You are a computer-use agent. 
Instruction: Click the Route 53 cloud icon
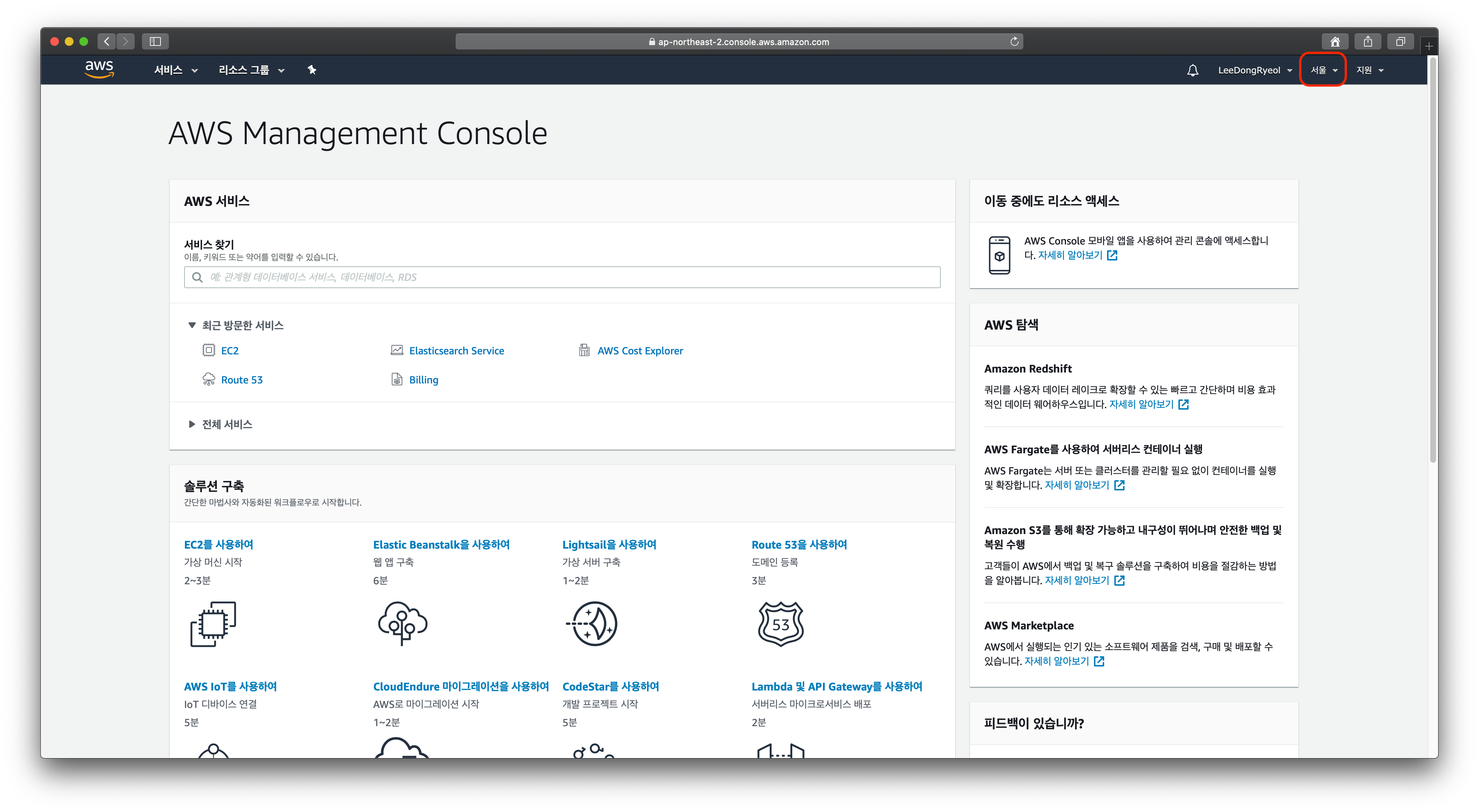click(x=209, y=379)
